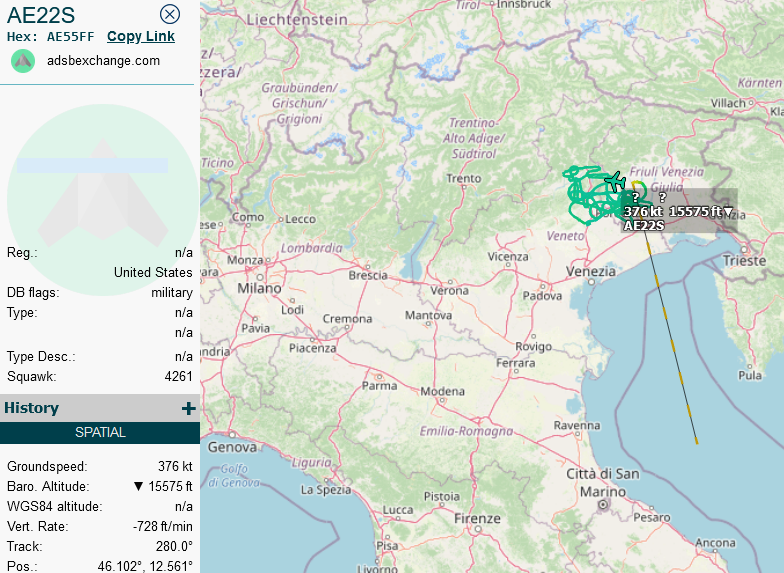784x573 pixels.
Task: Click the Trento city label on map
Action: tap(464, 178)
